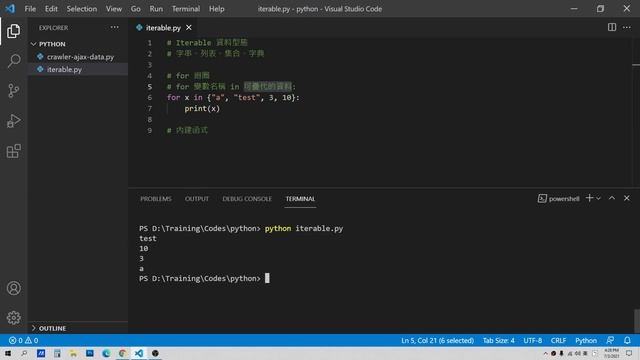The height and width of the screenshot is (360, 640).
Task: Collapse the PYTHON folder section
Action: (78, 44)
